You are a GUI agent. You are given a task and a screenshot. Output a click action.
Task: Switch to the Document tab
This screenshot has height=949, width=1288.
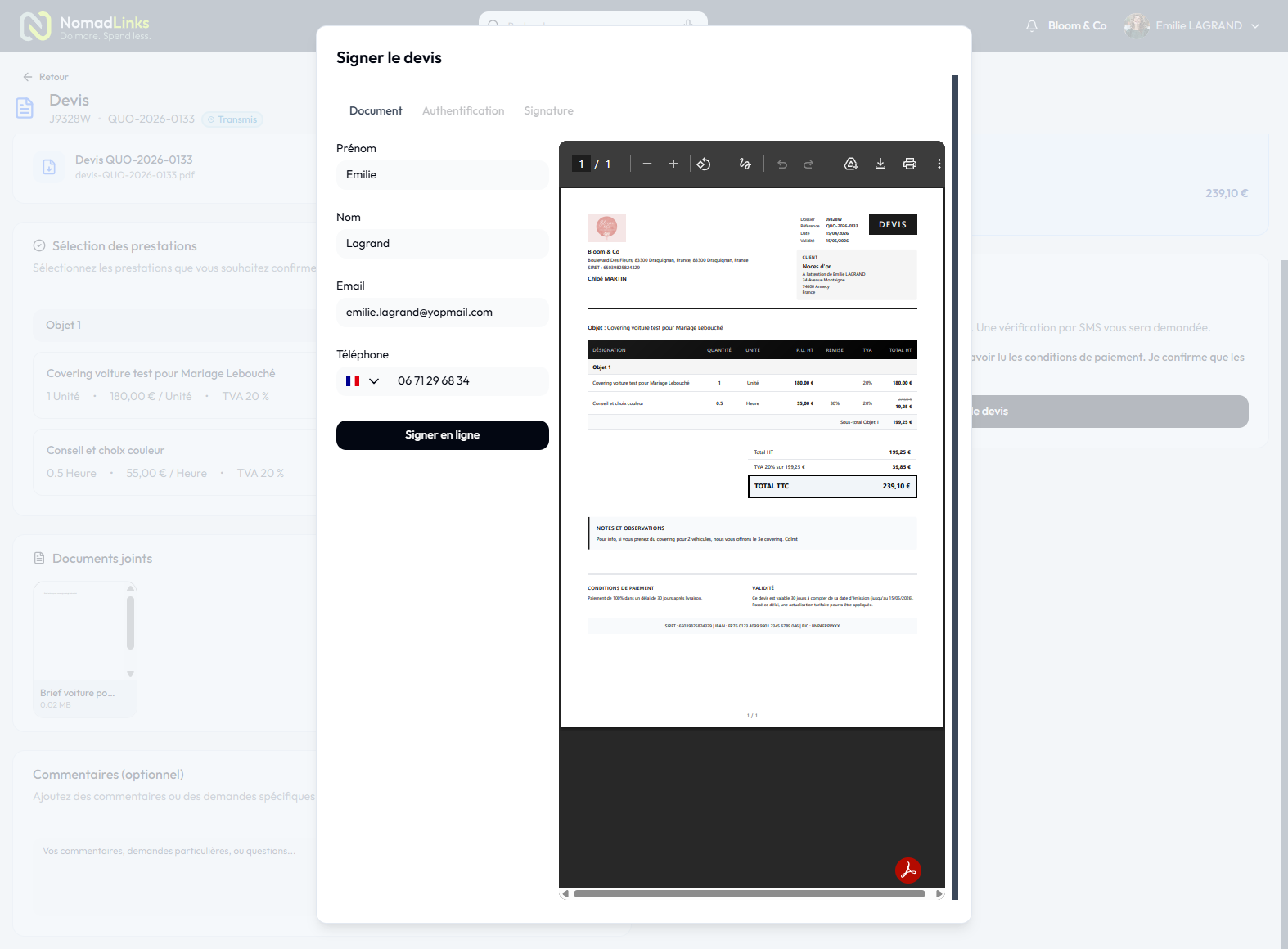pos(376,111)
